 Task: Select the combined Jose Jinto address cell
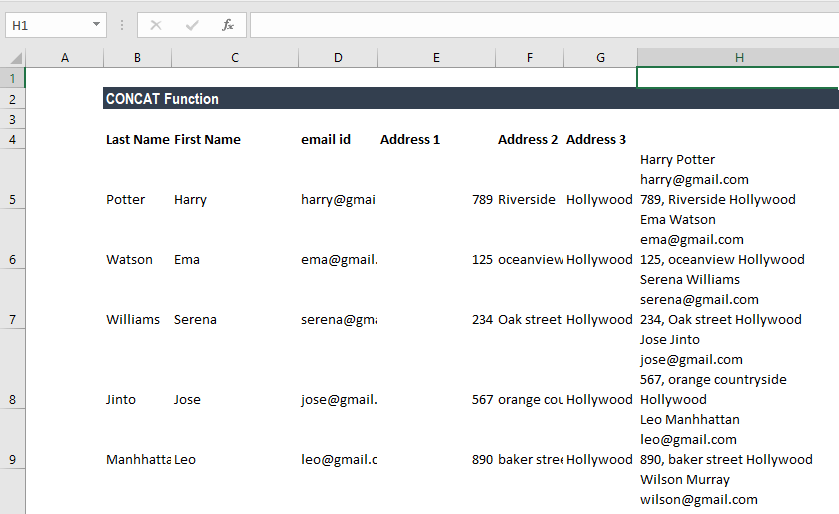tap(738, 370)
